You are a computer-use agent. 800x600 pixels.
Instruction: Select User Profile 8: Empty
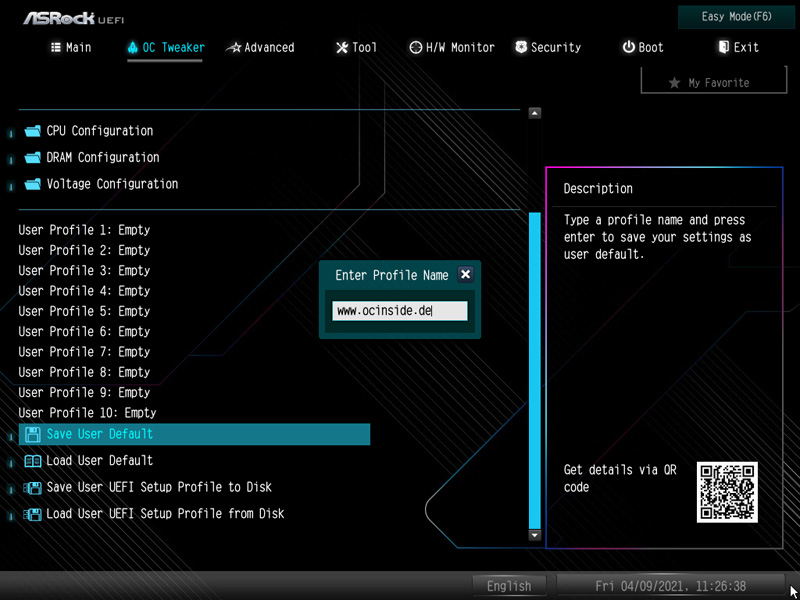click(x=84, y=372)
